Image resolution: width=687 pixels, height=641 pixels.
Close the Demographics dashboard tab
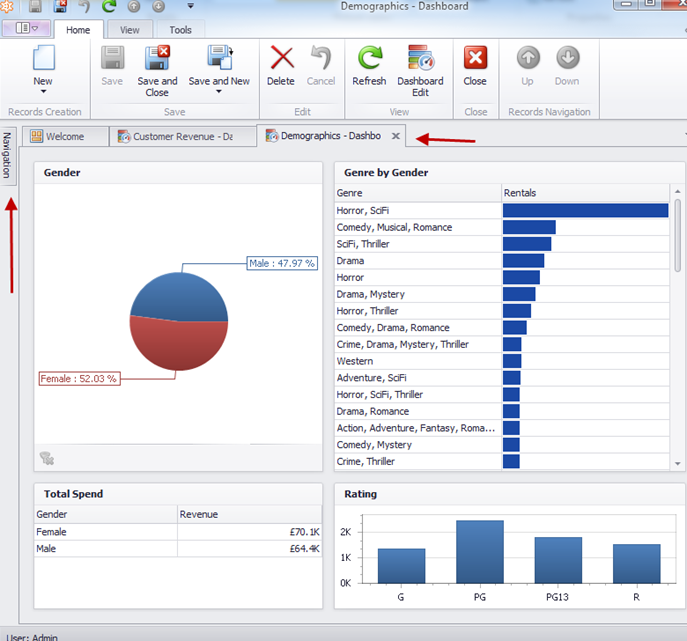[396, 136]
